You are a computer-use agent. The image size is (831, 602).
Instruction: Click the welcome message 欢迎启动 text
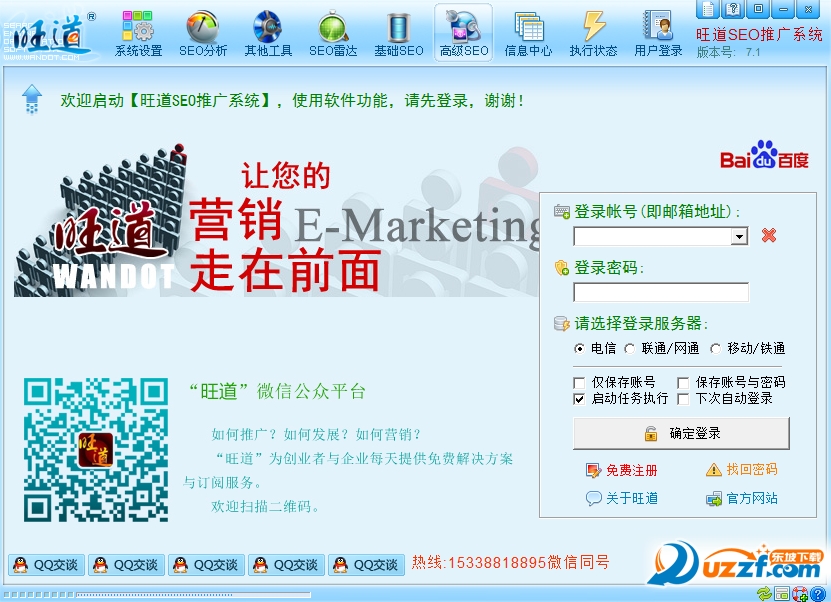pyautogui.click(x=292, y=100)
